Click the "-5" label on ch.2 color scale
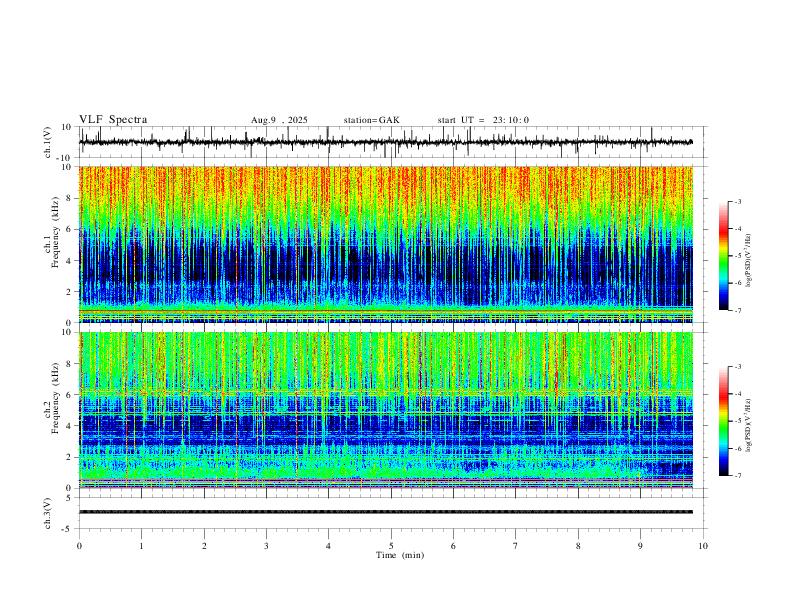Image resolution: width=792 pixels, height=612 pixels. (x=738, y=421)
